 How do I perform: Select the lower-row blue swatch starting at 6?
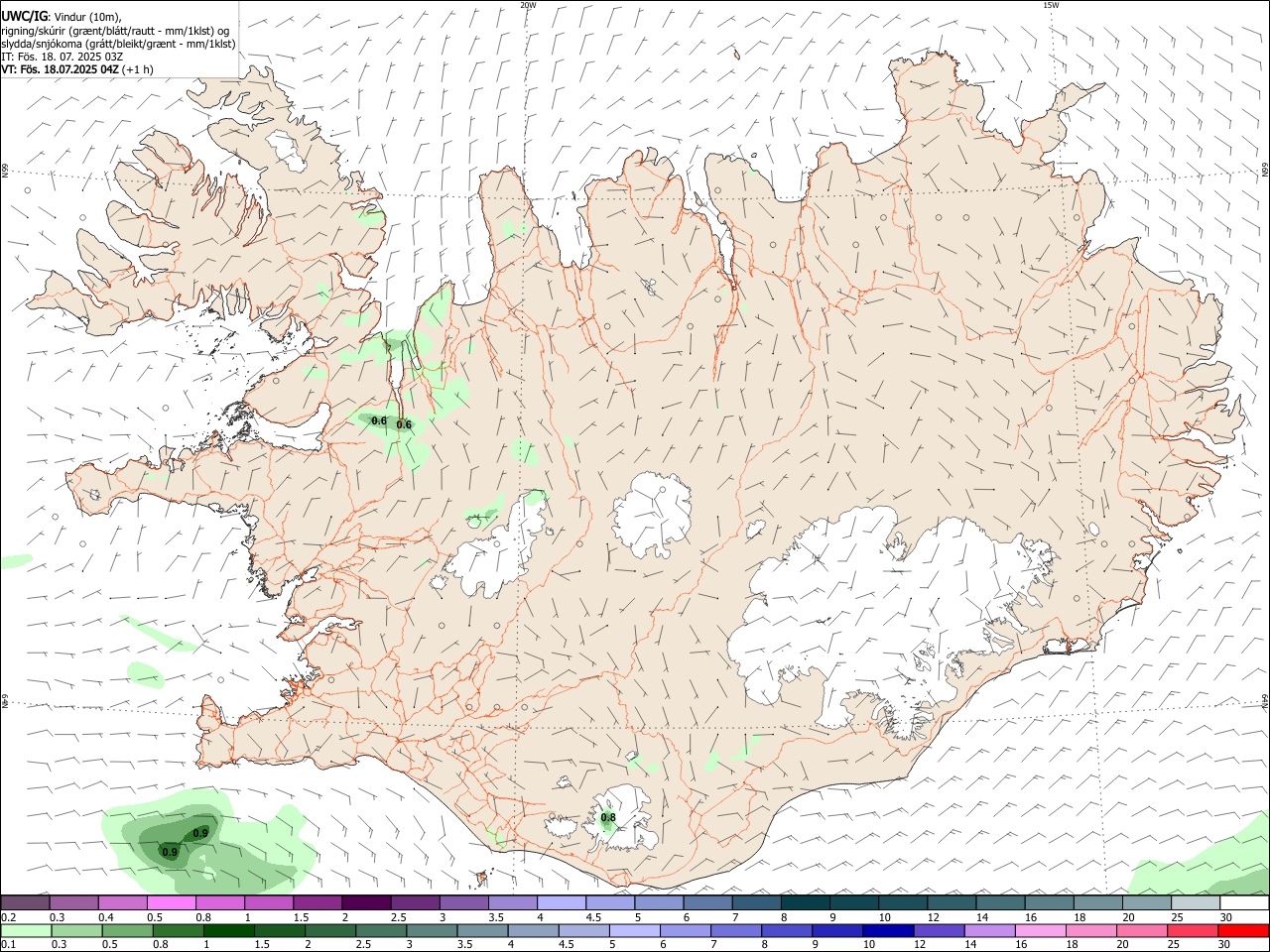click(685, 930)
